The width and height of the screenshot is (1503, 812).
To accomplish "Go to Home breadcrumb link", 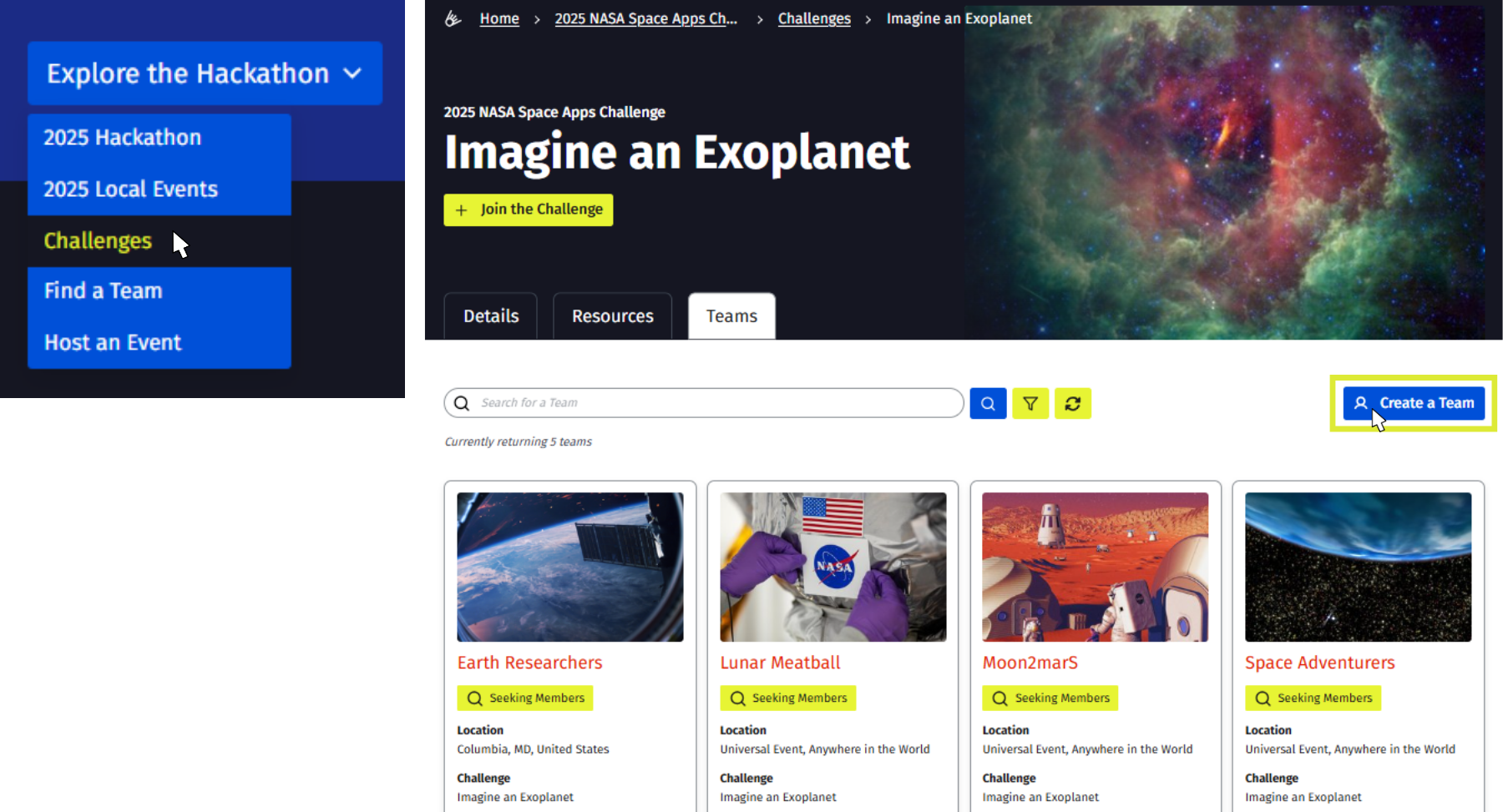I will point(499,18).
